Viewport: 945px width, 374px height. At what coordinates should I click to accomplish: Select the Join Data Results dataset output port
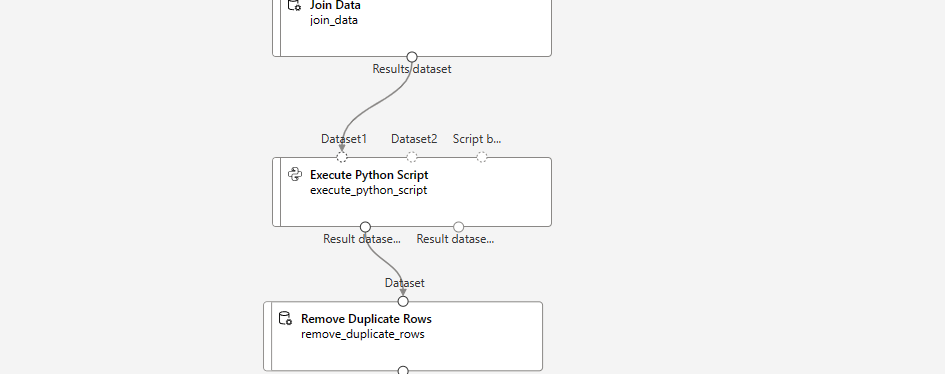coord(412,57)
